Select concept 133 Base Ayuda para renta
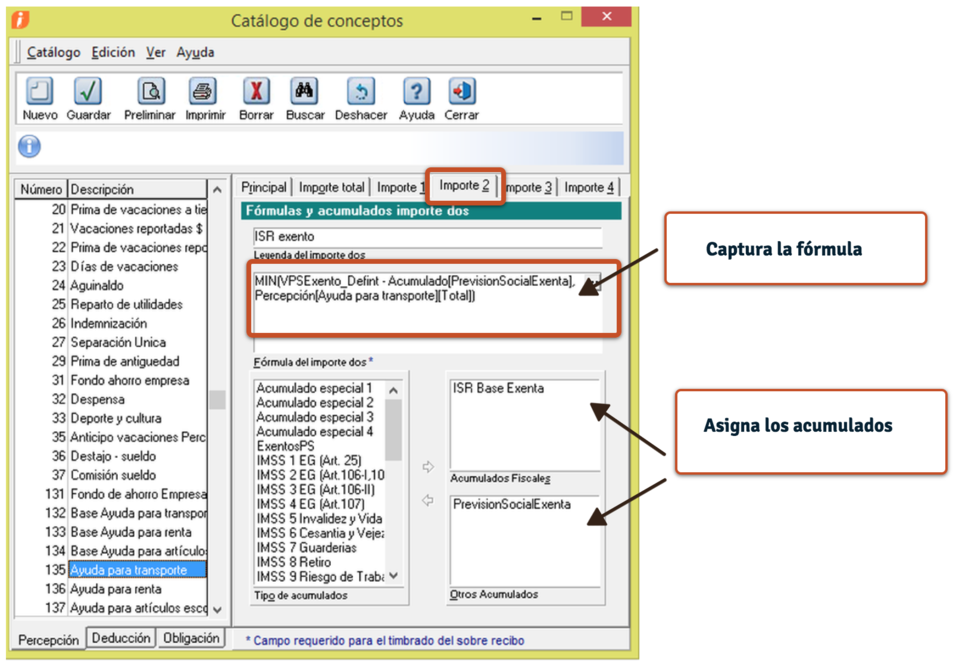Viewport: 956px width, 667px height. (x=111, y=532)
